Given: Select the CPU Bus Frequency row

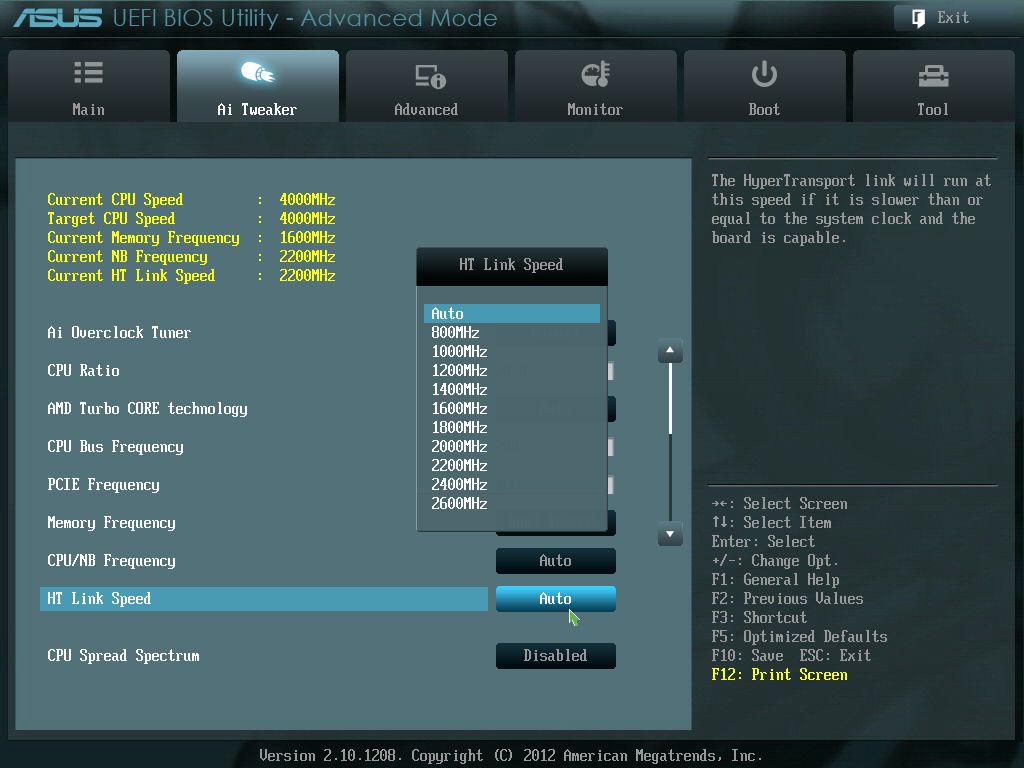Looking at the screenshot, I should [x=116, y=447].
